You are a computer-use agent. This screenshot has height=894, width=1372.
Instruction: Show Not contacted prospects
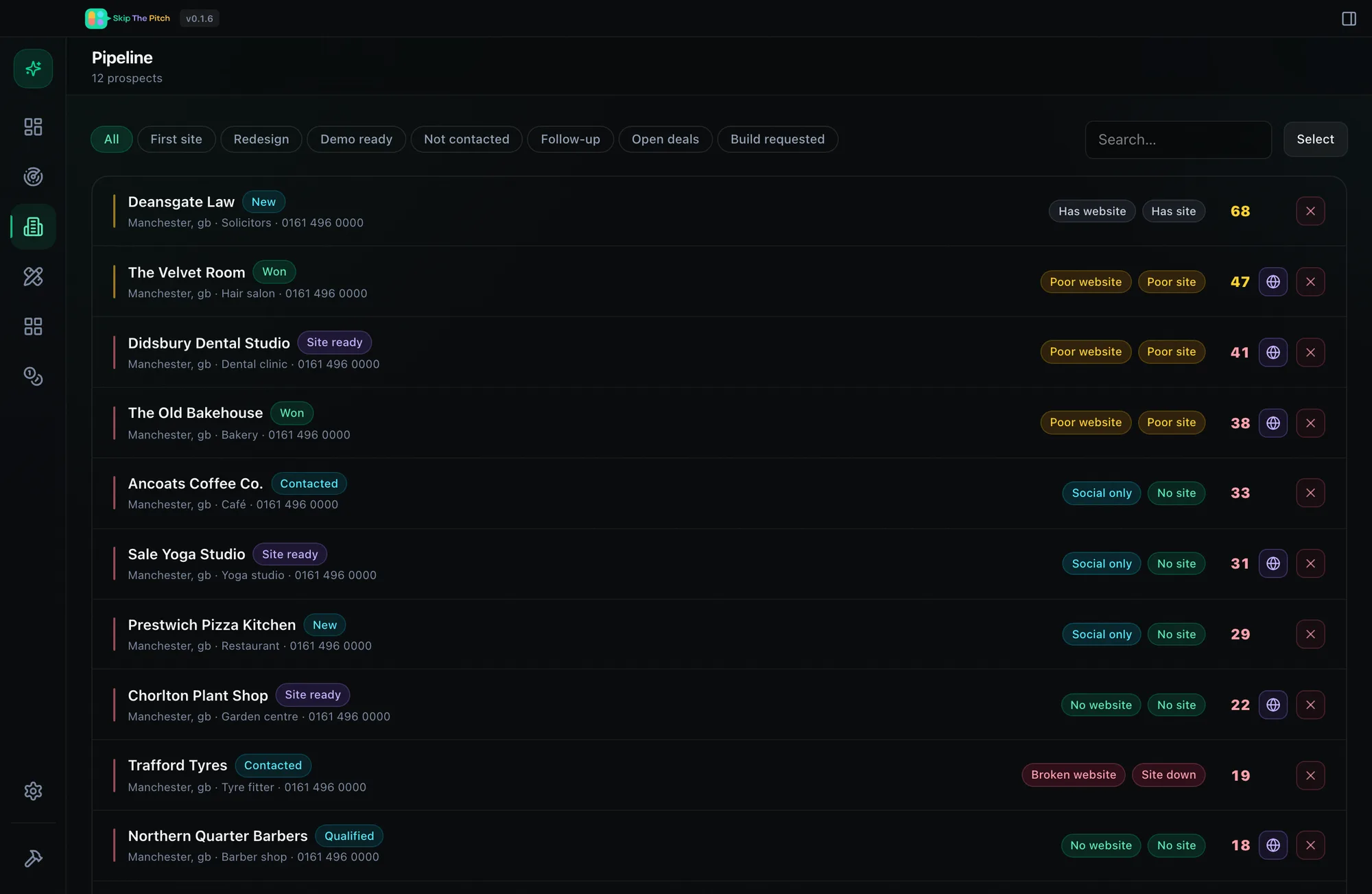466,139
